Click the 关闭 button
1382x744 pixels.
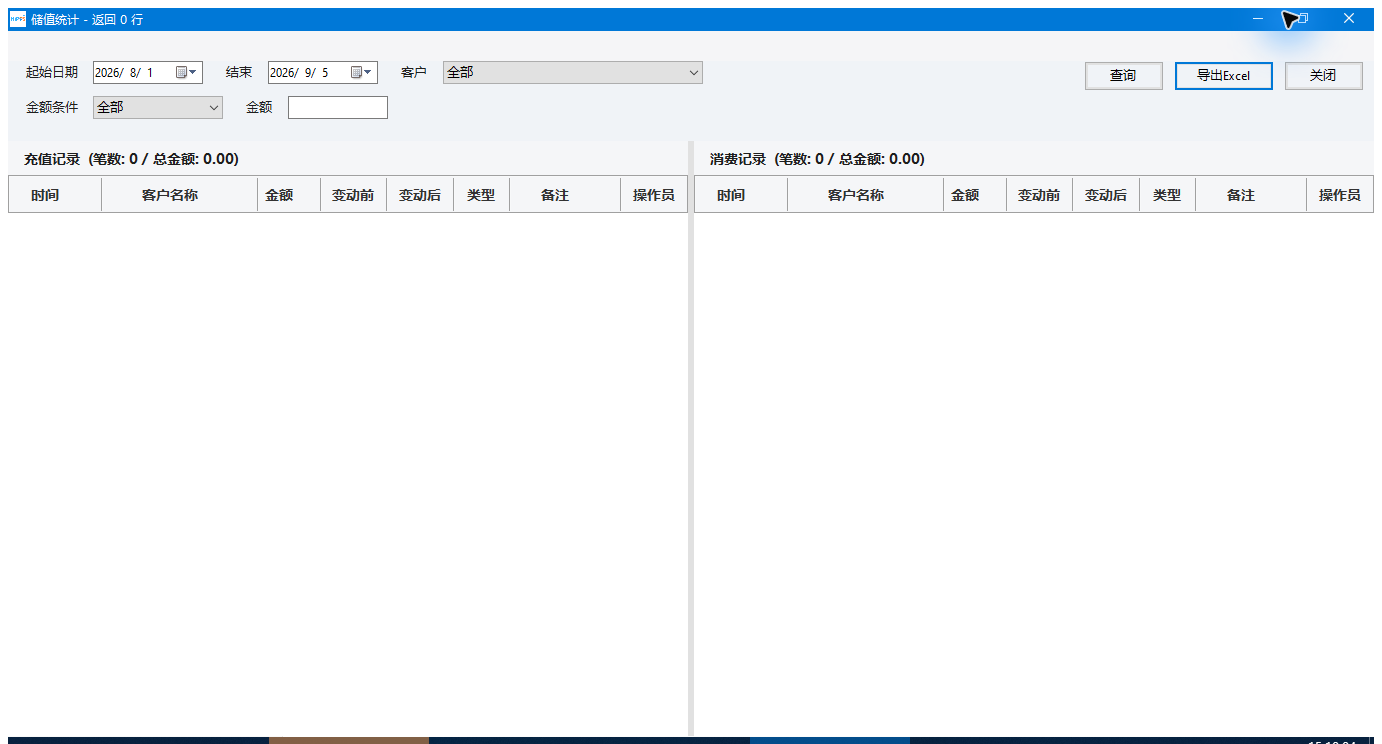pos(1324,76)
